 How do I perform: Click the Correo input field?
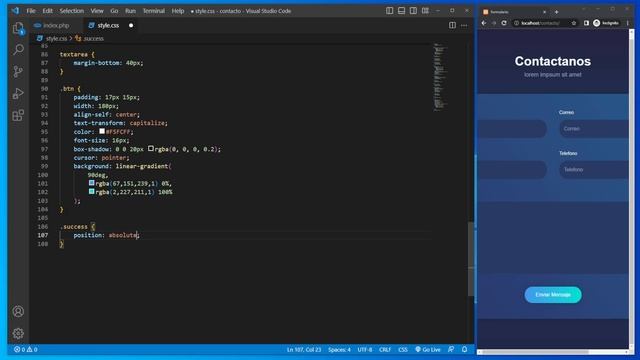click(x=594, y=129)
